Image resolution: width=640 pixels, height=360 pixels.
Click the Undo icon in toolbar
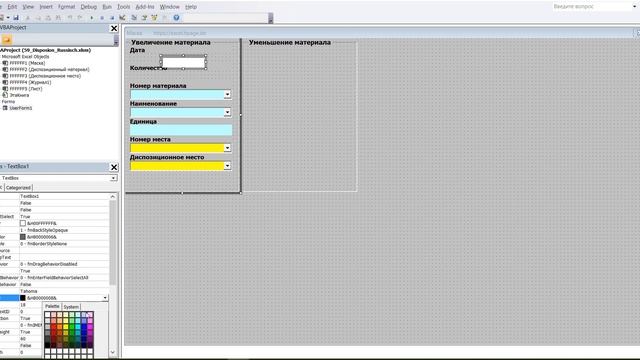69,18
